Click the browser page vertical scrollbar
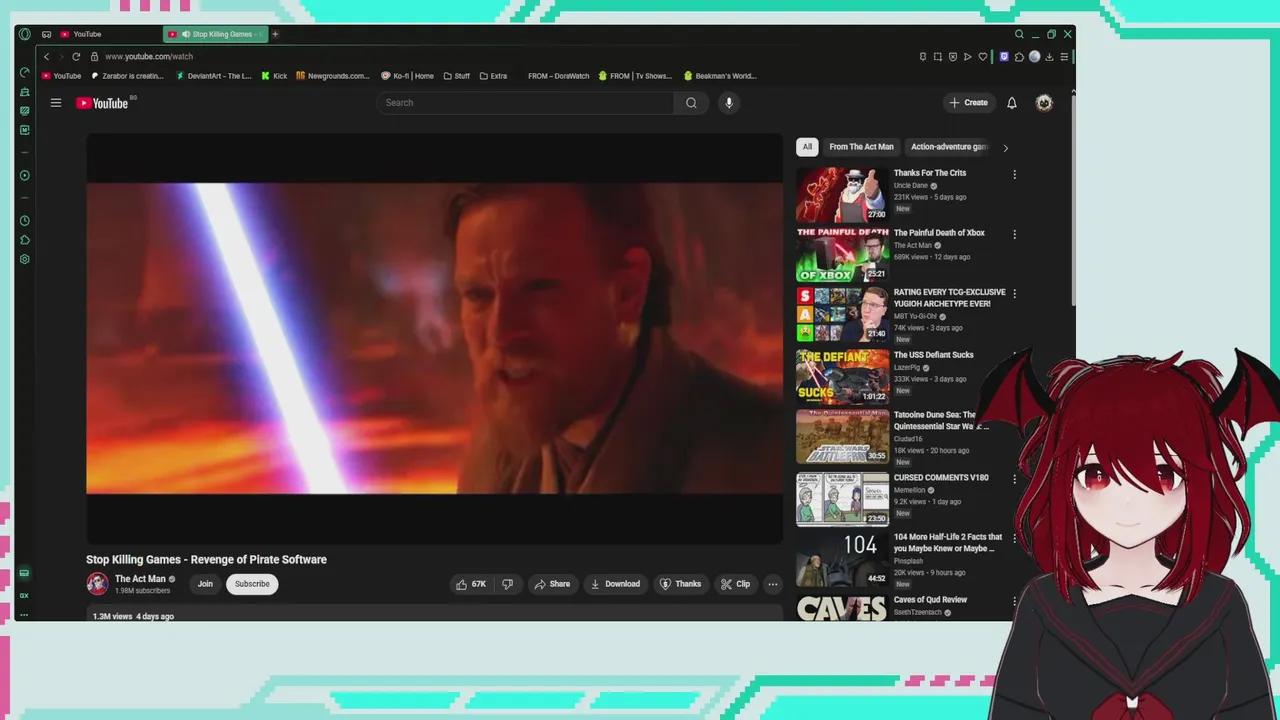1280x720 pixels. 1073,200
